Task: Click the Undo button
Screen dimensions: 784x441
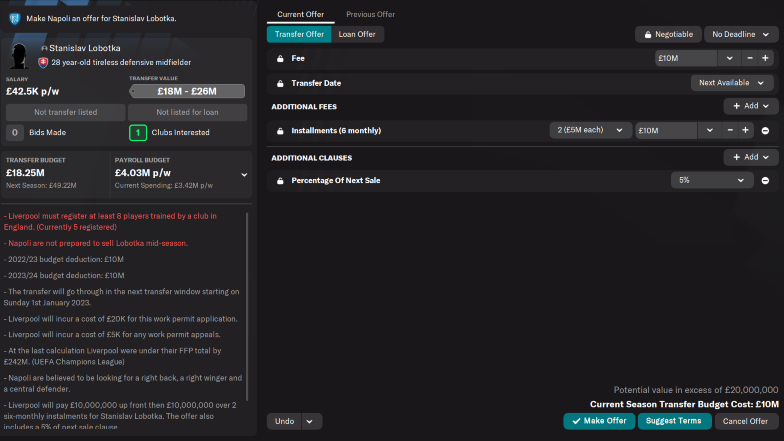Action: (284, 421)
